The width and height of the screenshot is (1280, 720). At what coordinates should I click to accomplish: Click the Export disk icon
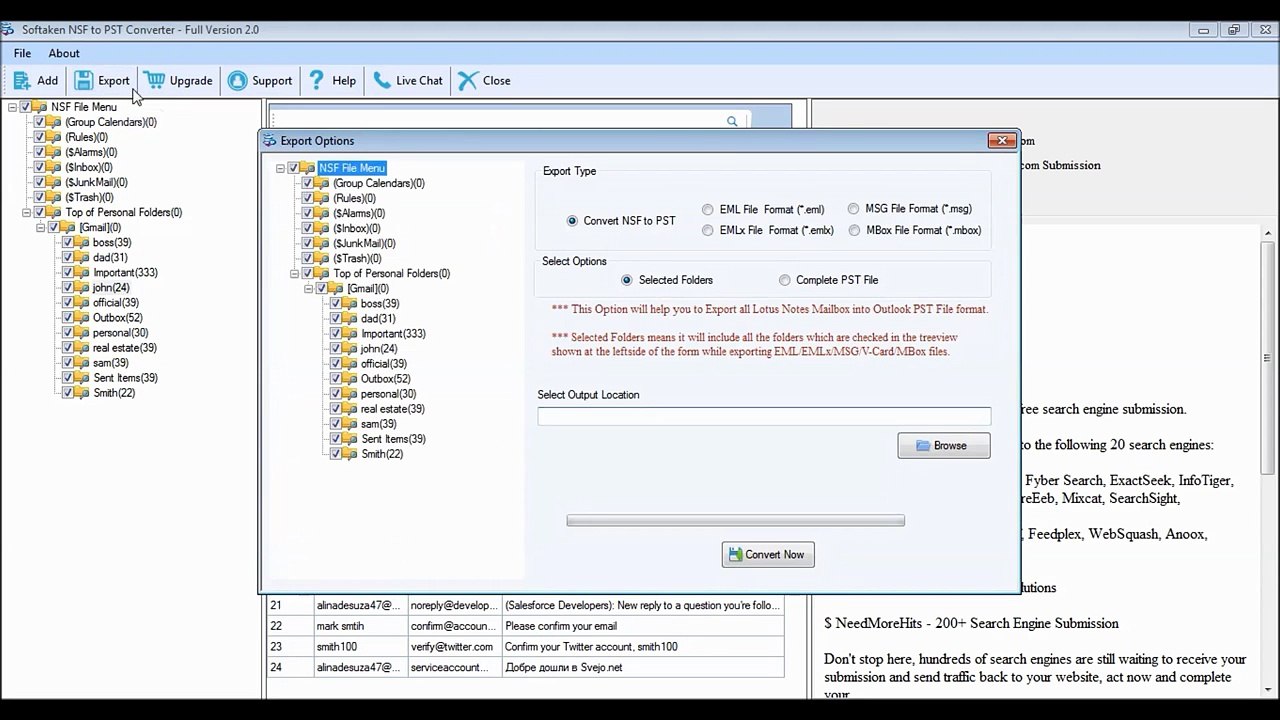tap(84, 81)
